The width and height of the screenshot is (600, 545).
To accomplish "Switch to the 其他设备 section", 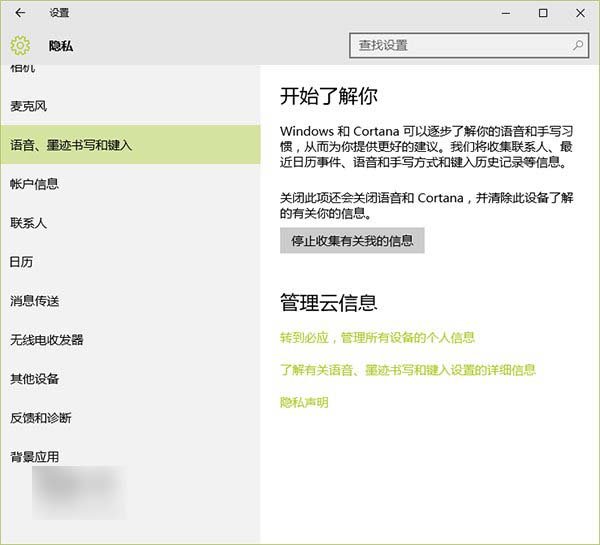I will [34, 379].
